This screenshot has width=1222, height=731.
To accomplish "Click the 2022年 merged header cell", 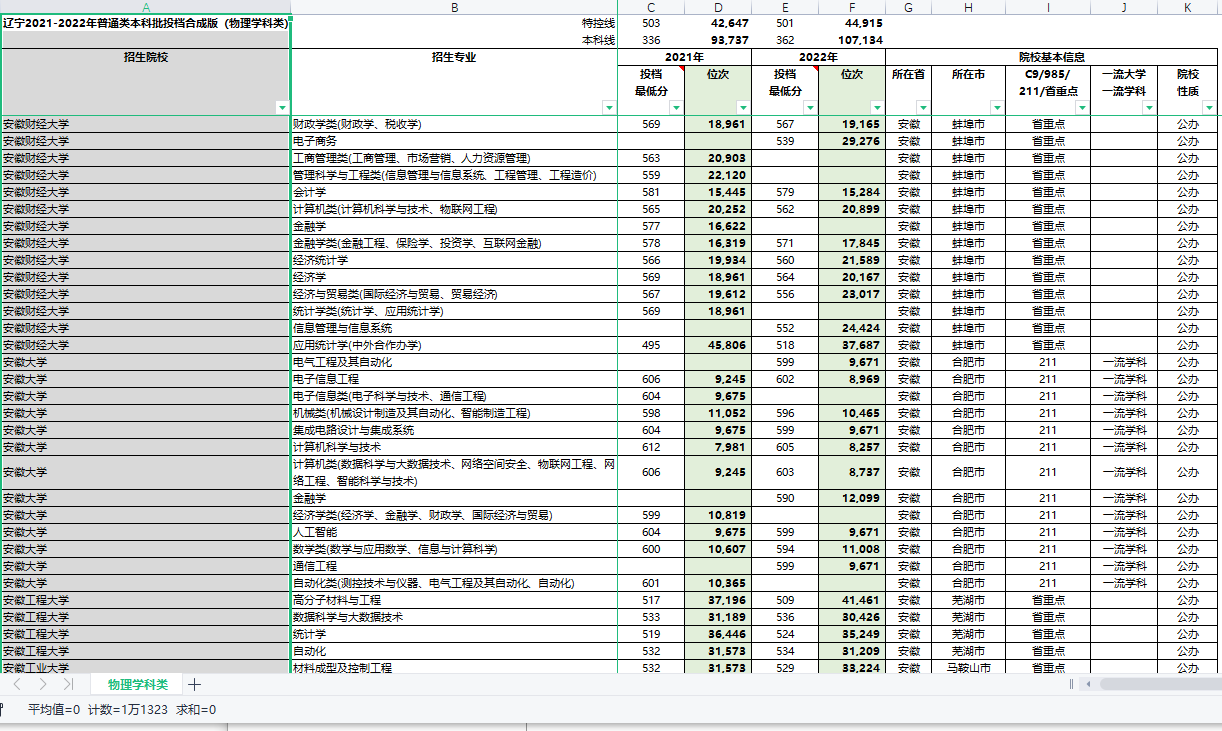I will [818, 57].
